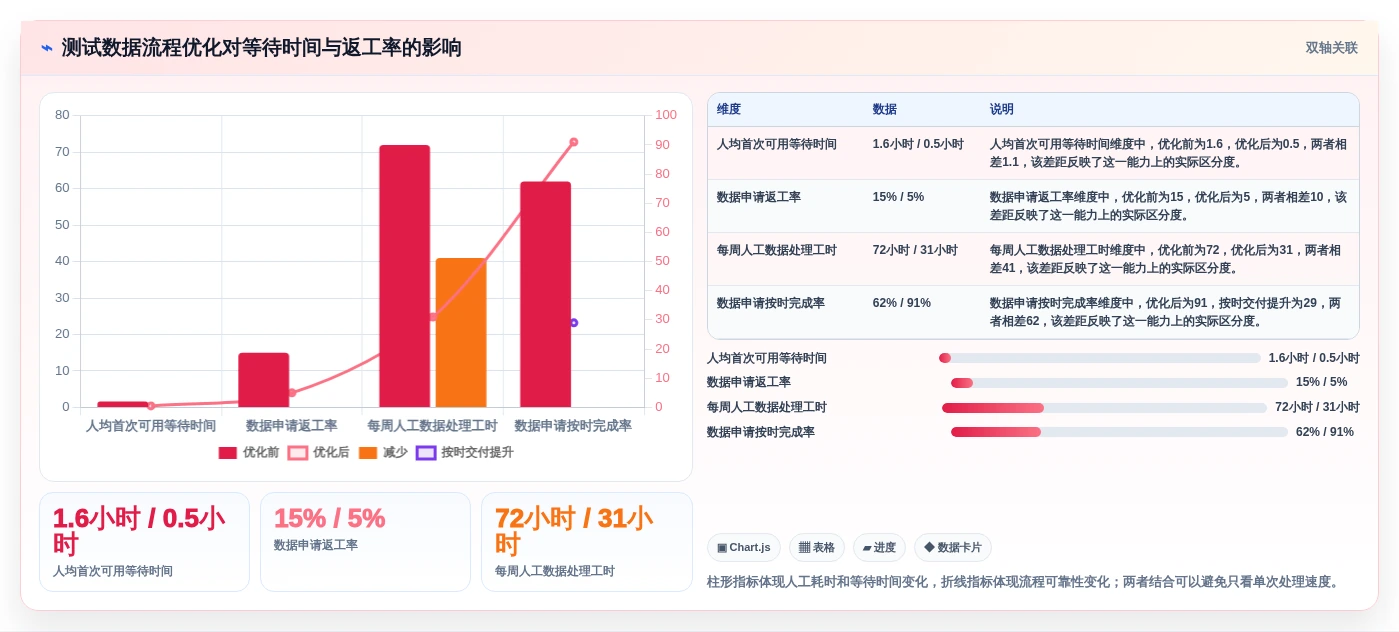Click the pink line point near 91
The width and height of the screenshot is (1399, 632).
pos(574,142)
